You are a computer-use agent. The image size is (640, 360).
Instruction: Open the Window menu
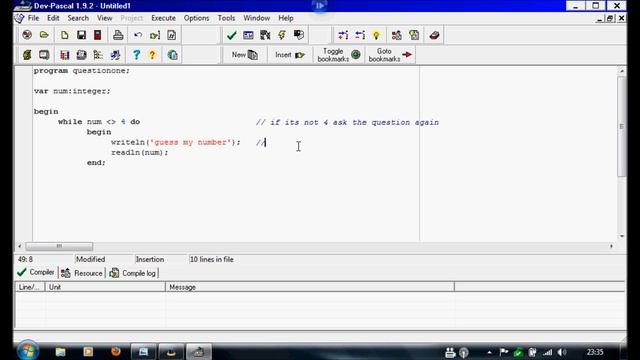point(256,18)
